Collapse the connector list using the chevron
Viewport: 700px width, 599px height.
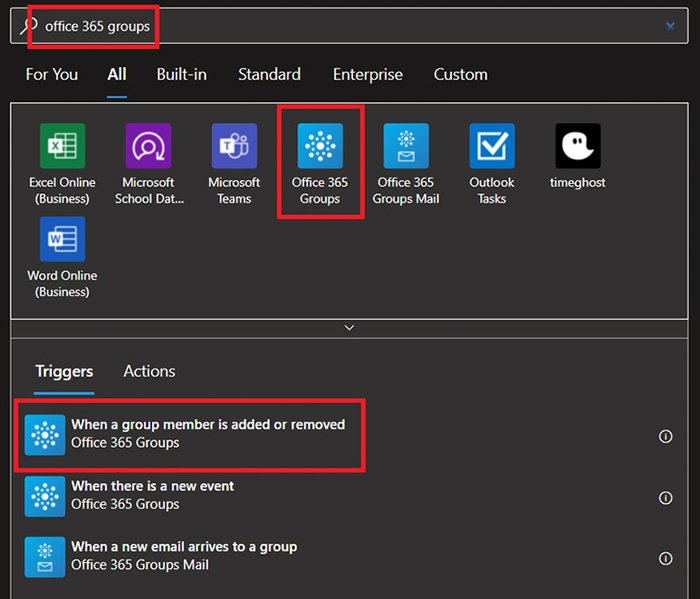tap(349, 327)
